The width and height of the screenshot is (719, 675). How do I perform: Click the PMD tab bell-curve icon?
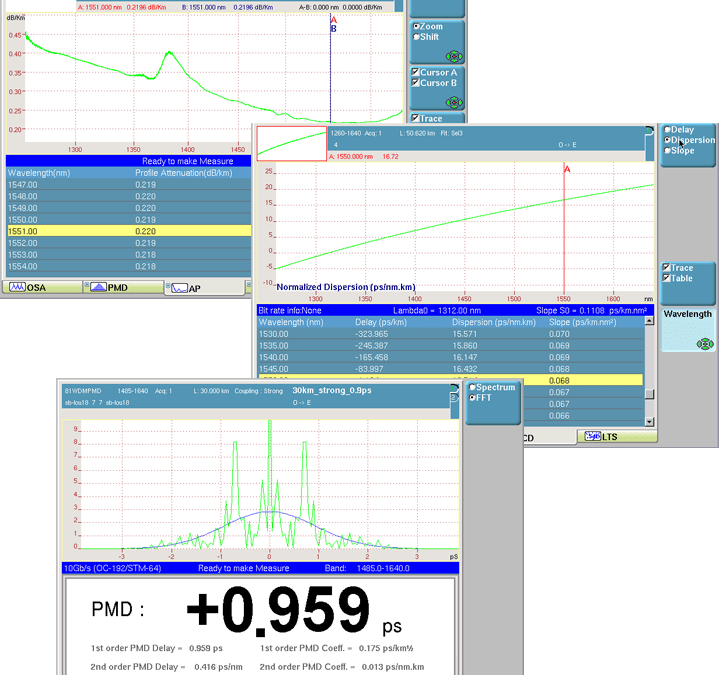click(x=99, y=288)
